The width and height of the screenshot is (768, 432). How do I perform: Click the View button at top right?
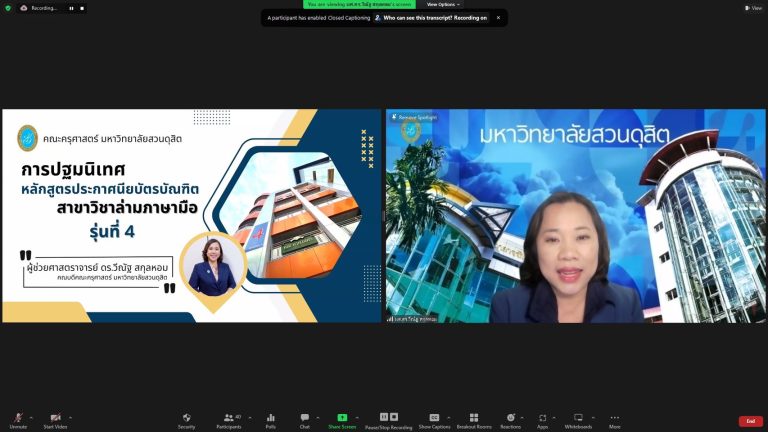point(753,8)
